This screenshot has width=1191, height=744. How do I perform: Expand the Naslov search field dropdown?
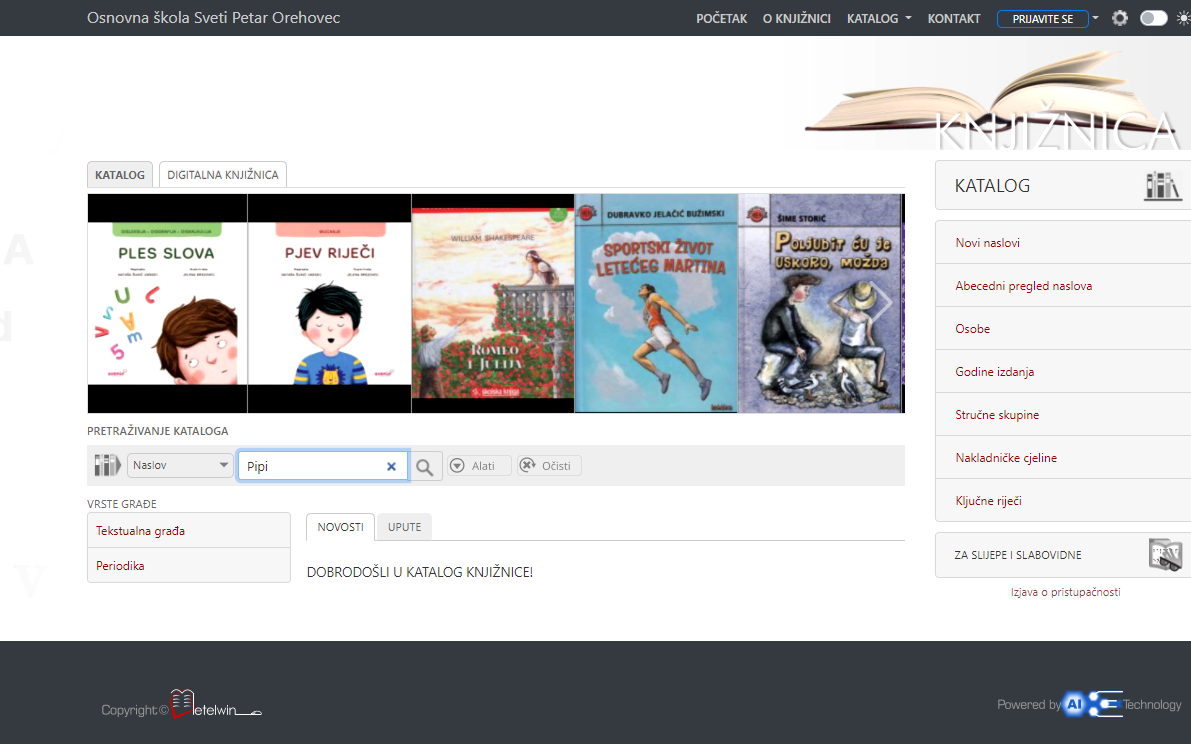coord(180,465)
